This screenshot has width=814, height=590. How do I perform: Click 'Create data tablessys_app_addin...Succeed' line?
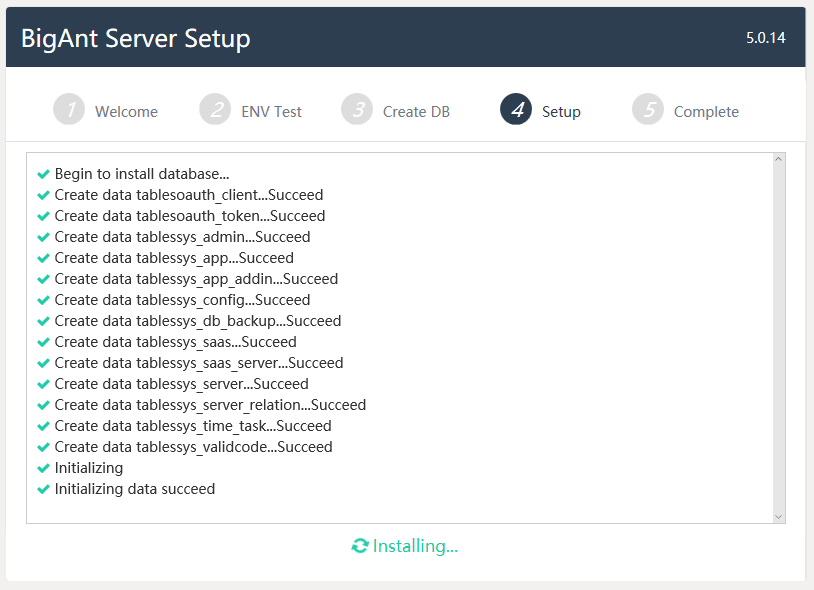(196, 279)
